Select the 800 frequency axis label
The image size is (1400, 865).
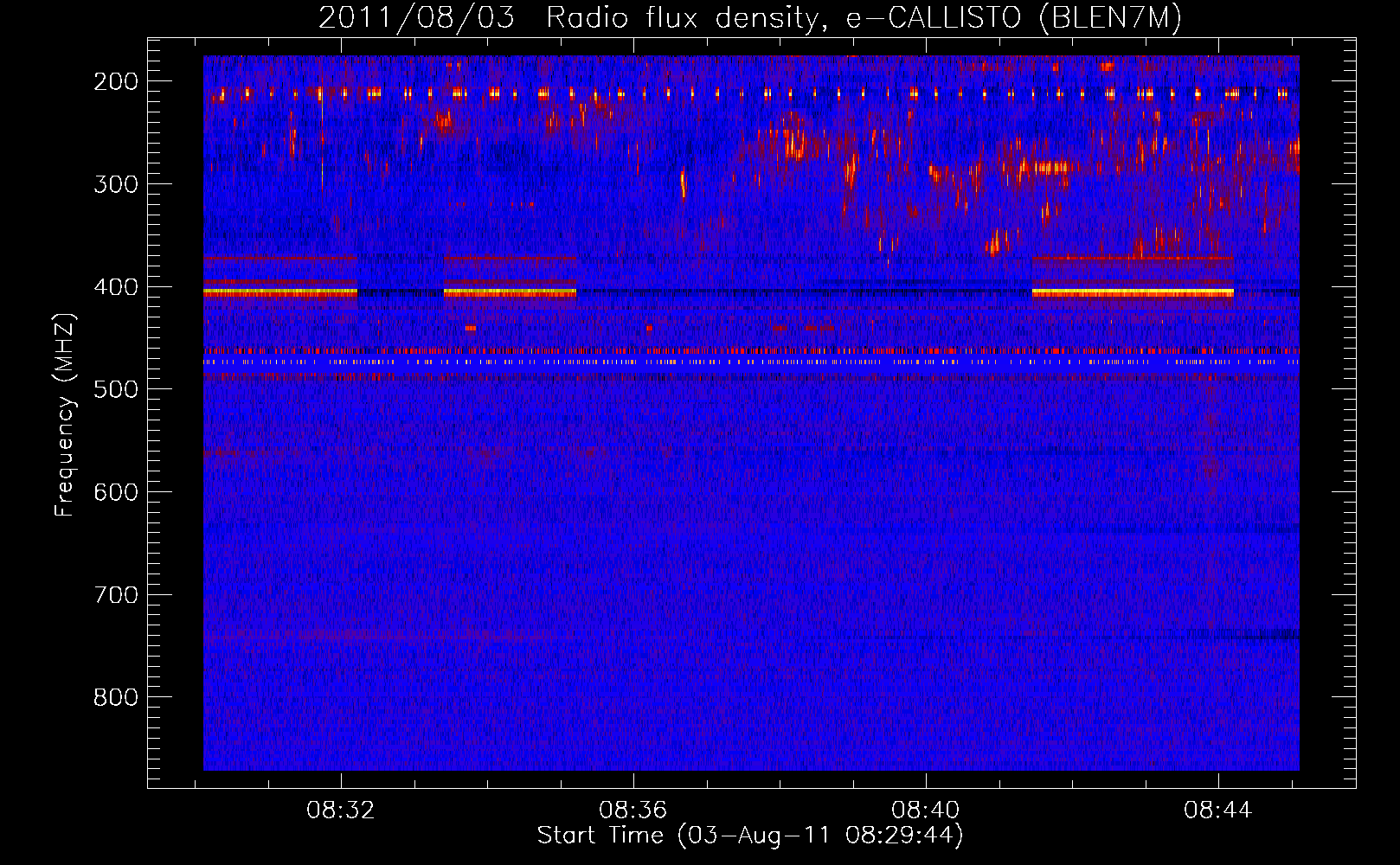tap(116, 697)
